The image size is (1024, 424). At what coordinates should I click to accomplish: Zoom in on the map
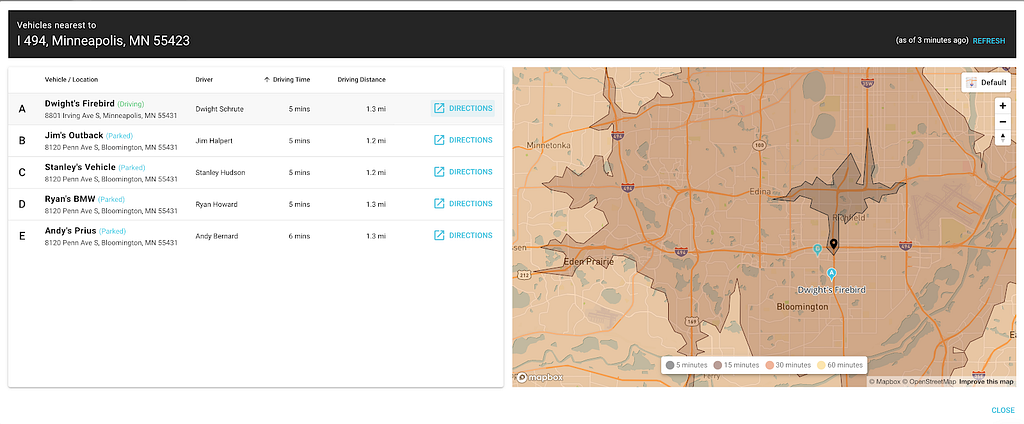pos(1002,106)
